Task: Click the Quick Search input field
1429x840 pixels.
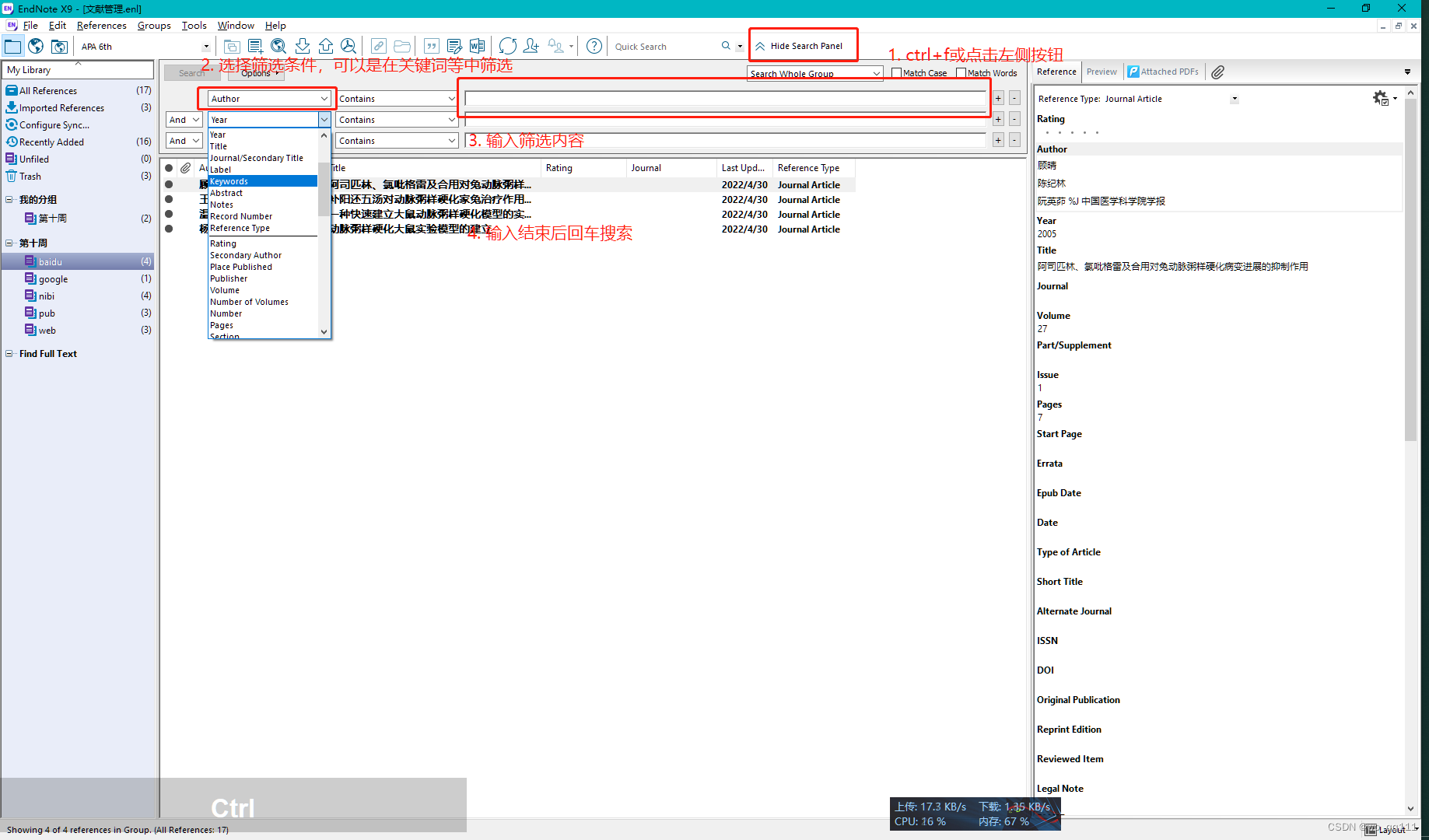Action: coord(665,47)
